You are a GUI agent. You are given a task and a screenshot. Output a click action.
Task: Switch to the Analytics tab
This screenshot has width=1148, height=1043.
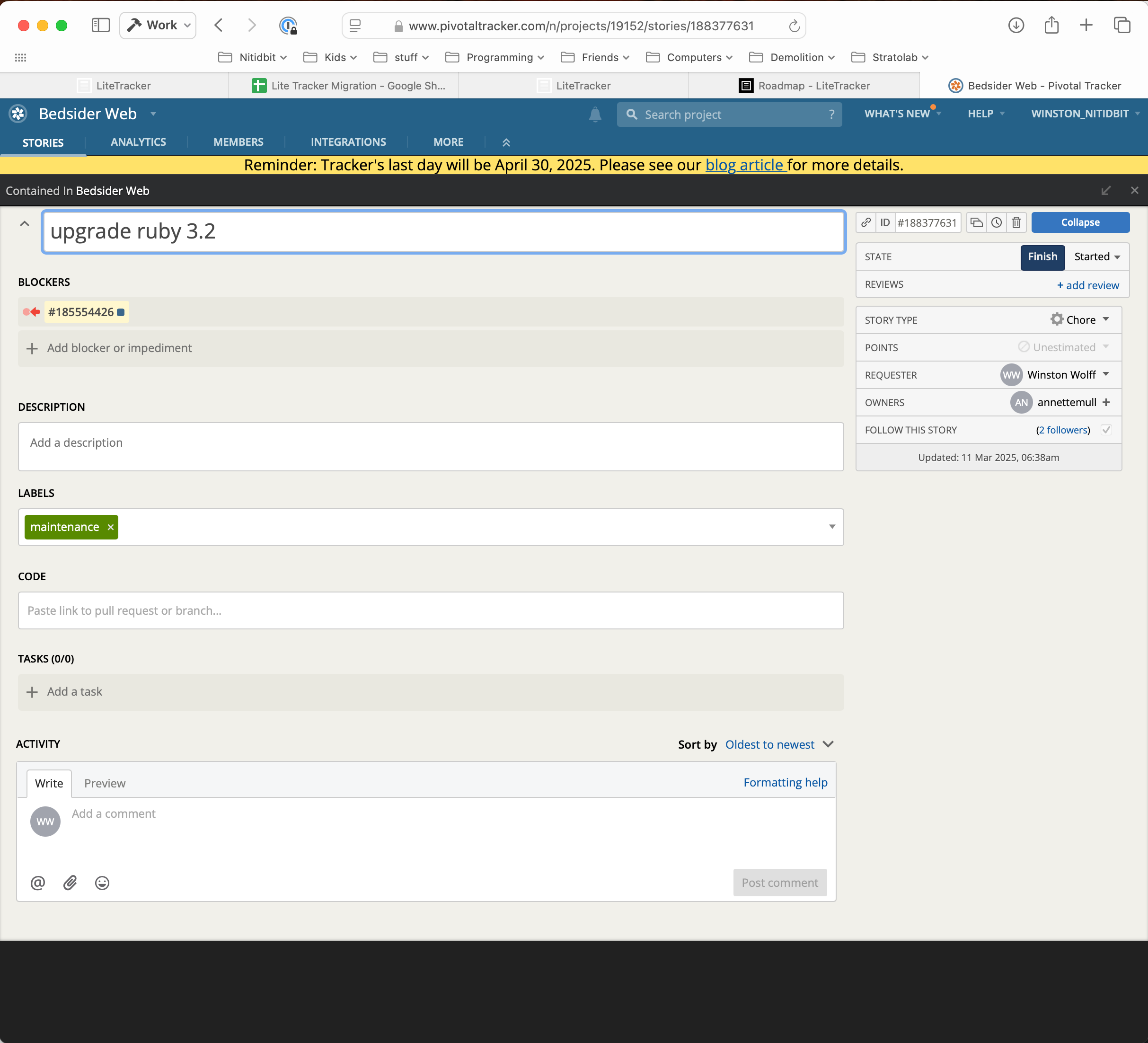[x=138, y=142]
